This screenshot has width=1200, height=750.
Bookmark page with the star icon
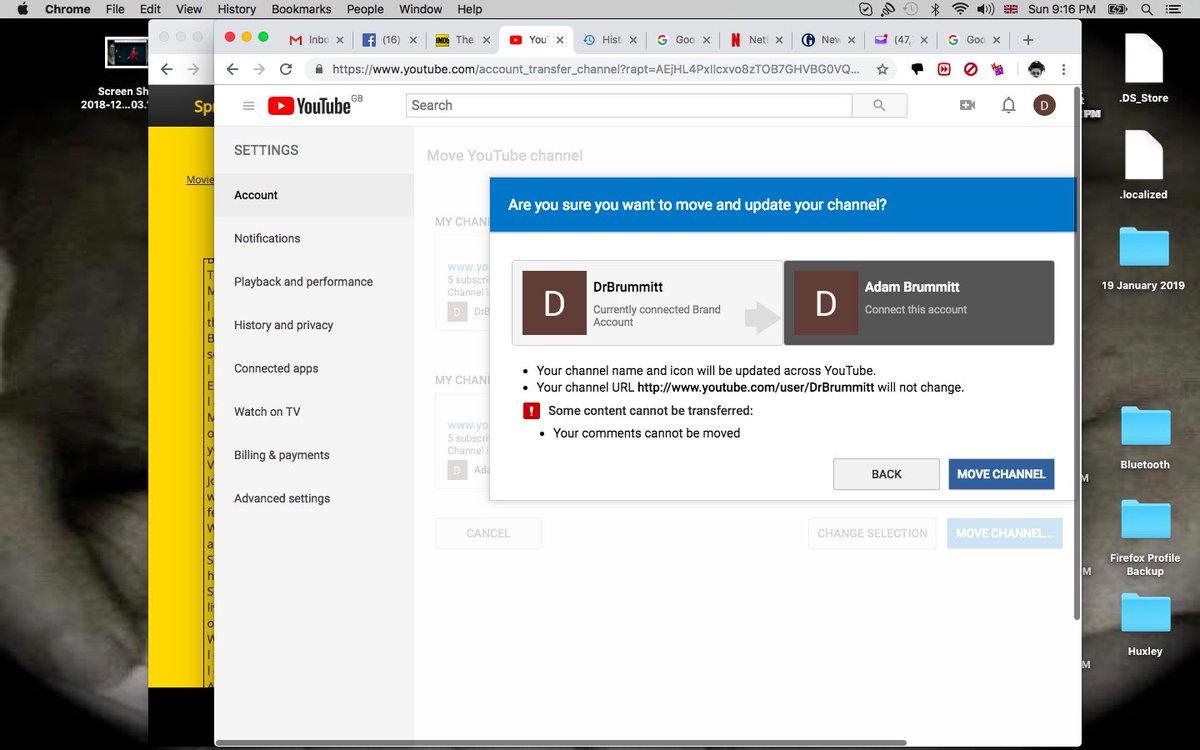click(882, 70)
